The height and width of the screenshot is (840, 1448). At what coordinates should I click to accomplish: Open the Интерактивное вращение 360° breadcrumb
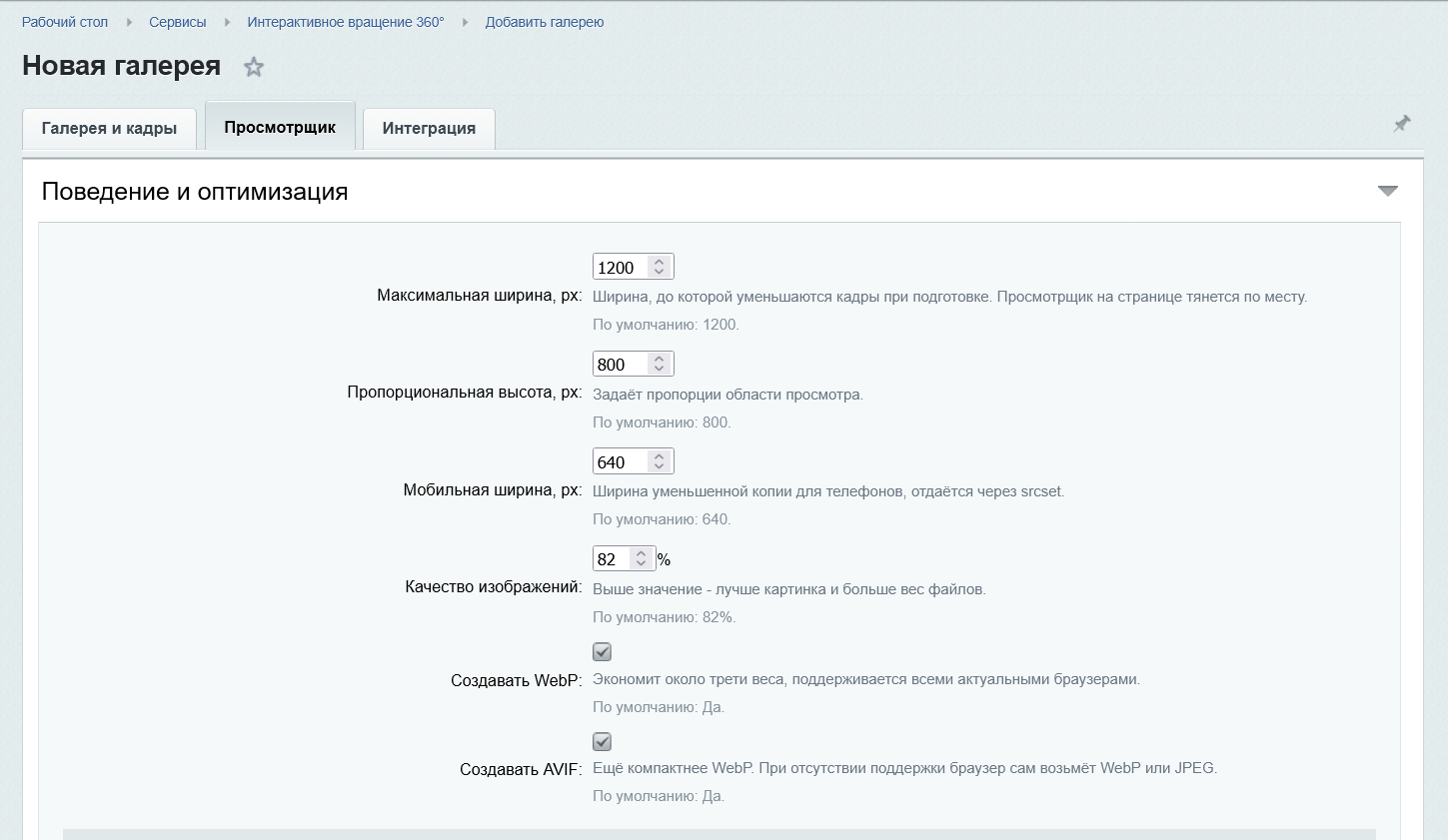click(346, 22)
